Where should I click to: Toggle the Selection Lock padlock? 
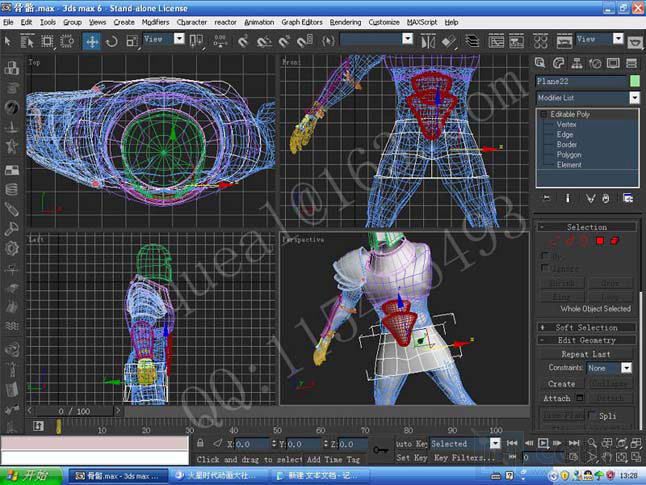coord(200,443)
